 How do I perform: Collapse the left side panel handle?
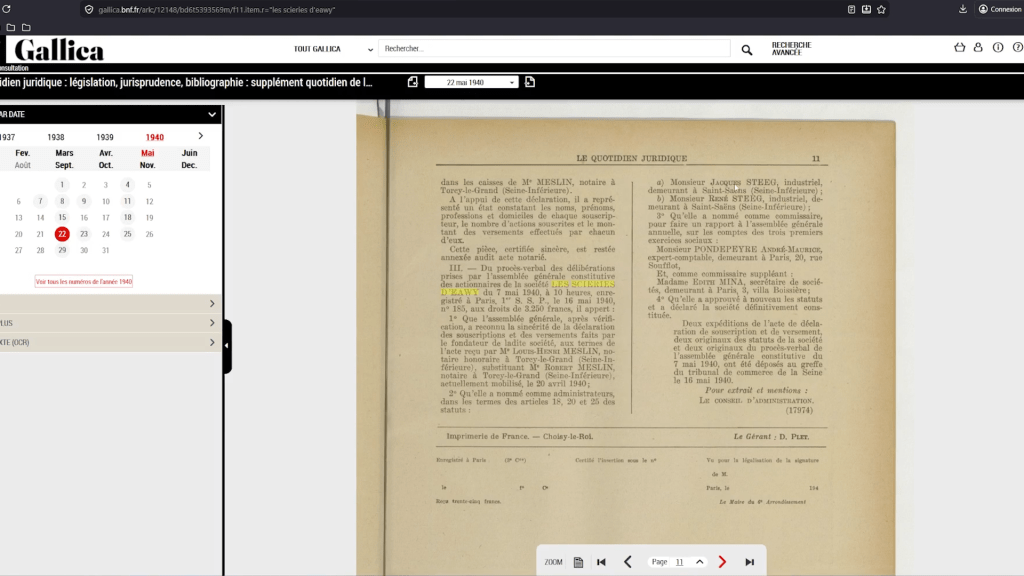click(x=227, y=346)
